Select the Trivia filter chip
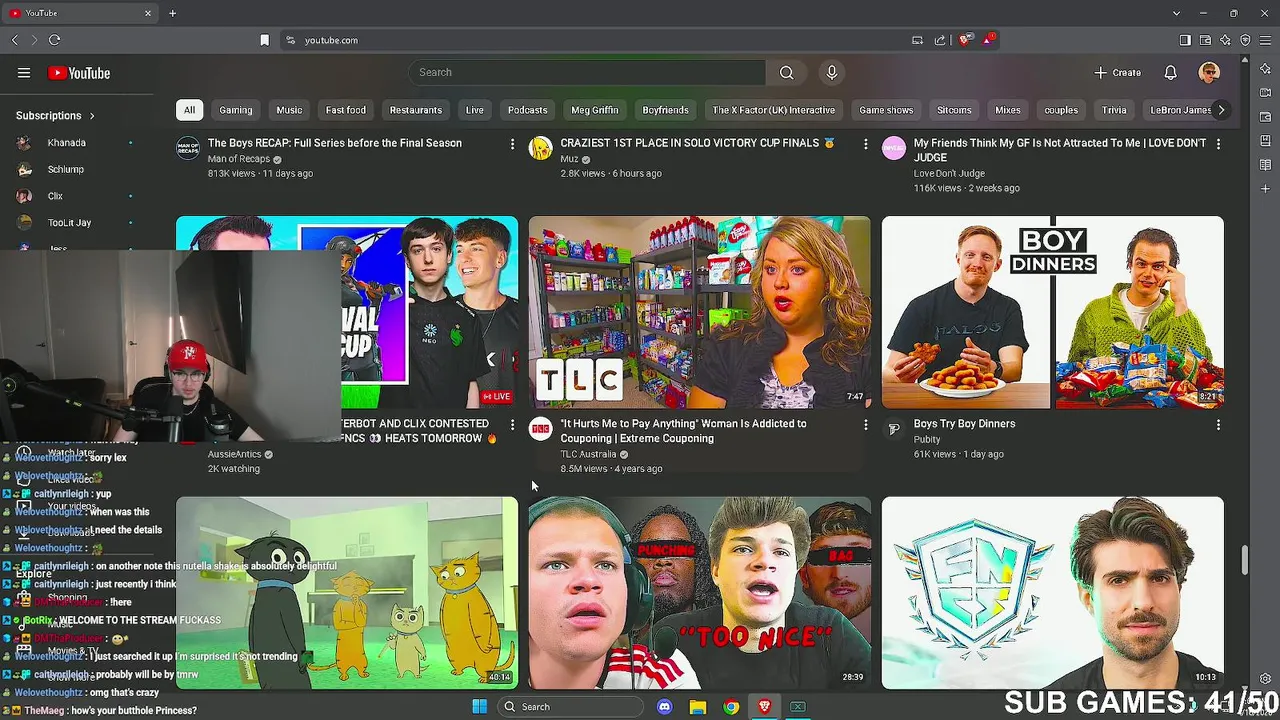 click(x=1114, y=110)
